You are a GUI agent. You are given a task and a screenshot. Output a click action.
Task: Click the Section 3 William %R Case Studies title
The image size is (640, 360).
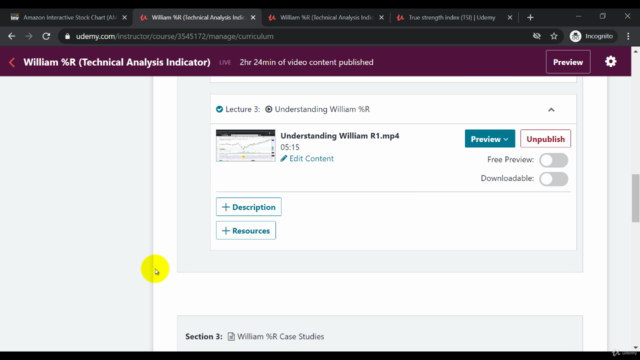280,336
